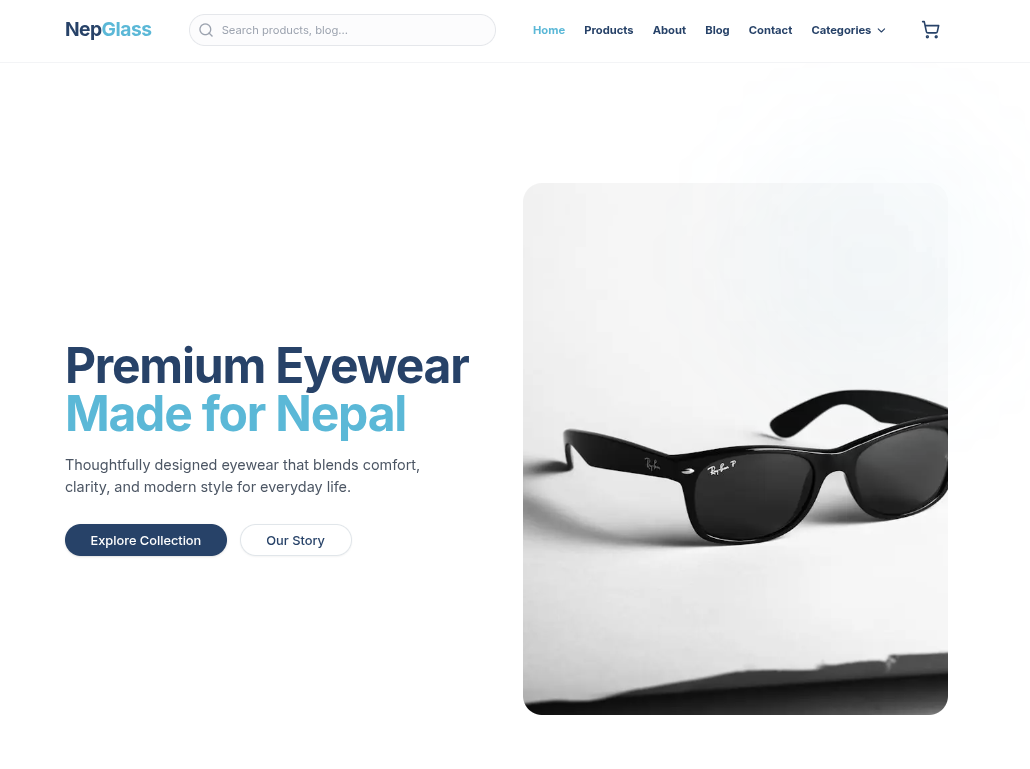The image size is (1030, 769).
Task: Navigate to the About page
Action: click(x=669, y=30)
